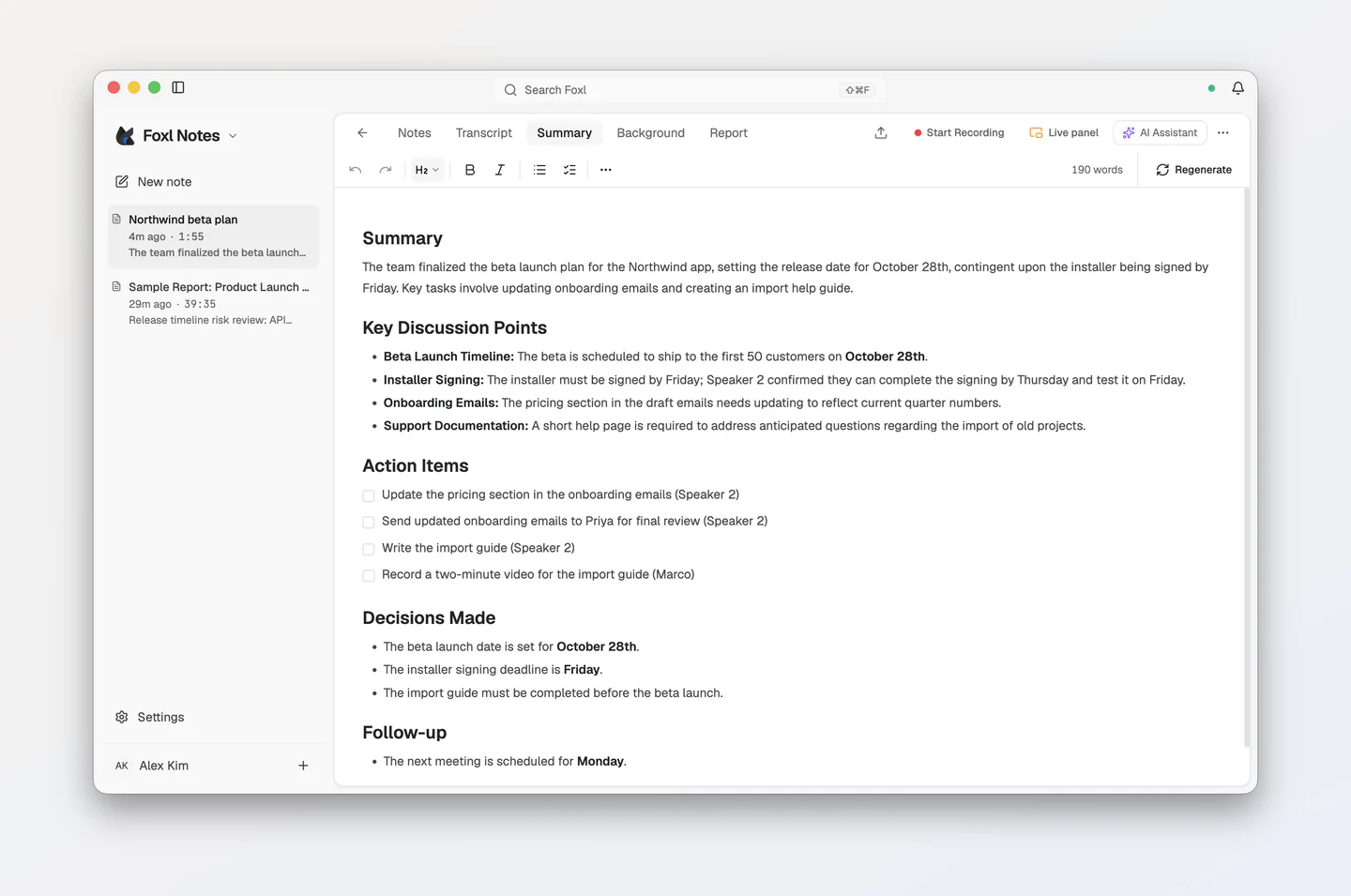1351x896 pixels.
Task: Switch to the Transcript tab
Action: coord(484,133)
